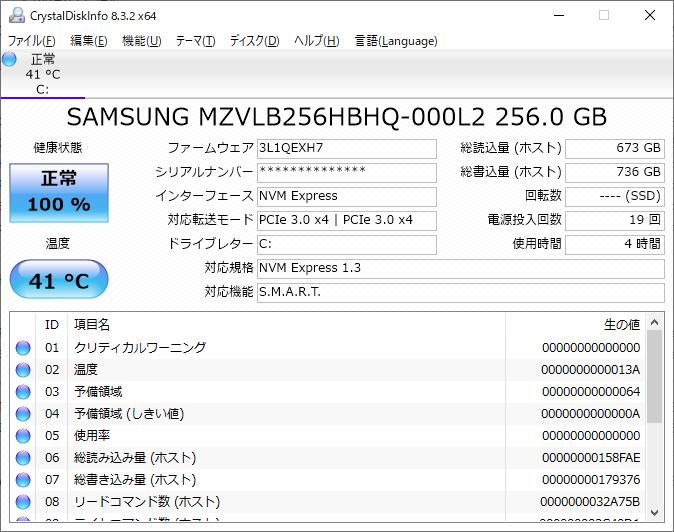
Task: Click the scroll up arrow of SMART list
Action: point(654,322)
